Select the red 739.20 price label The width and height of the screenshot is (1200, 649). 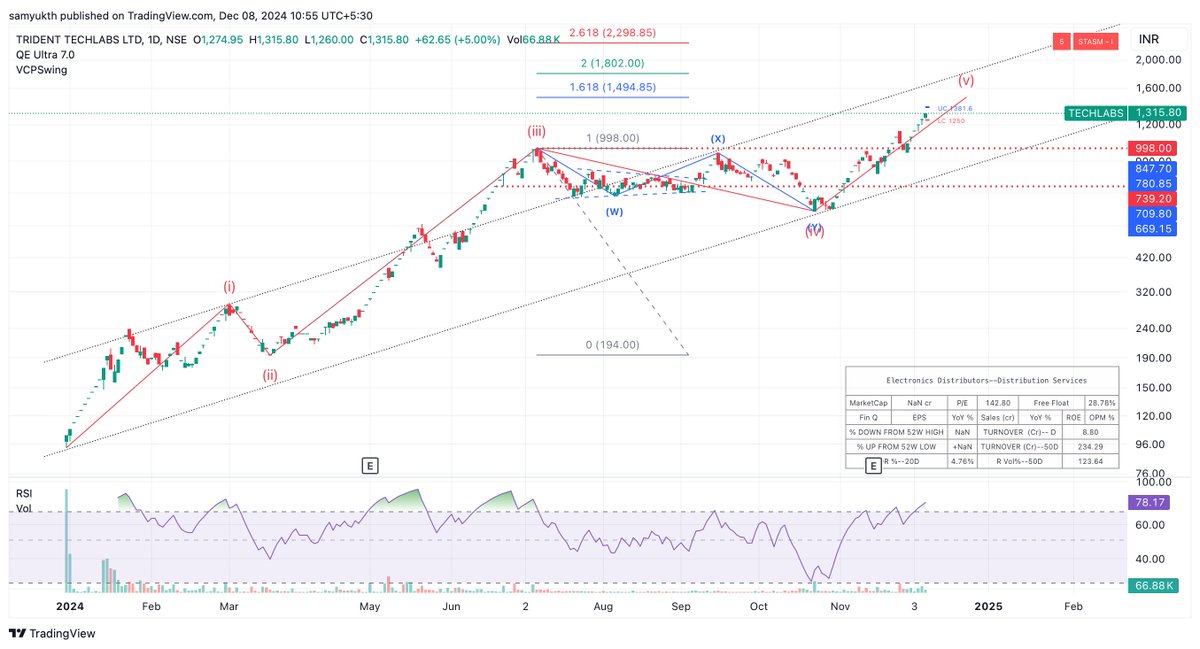(x=1155, y=198)
